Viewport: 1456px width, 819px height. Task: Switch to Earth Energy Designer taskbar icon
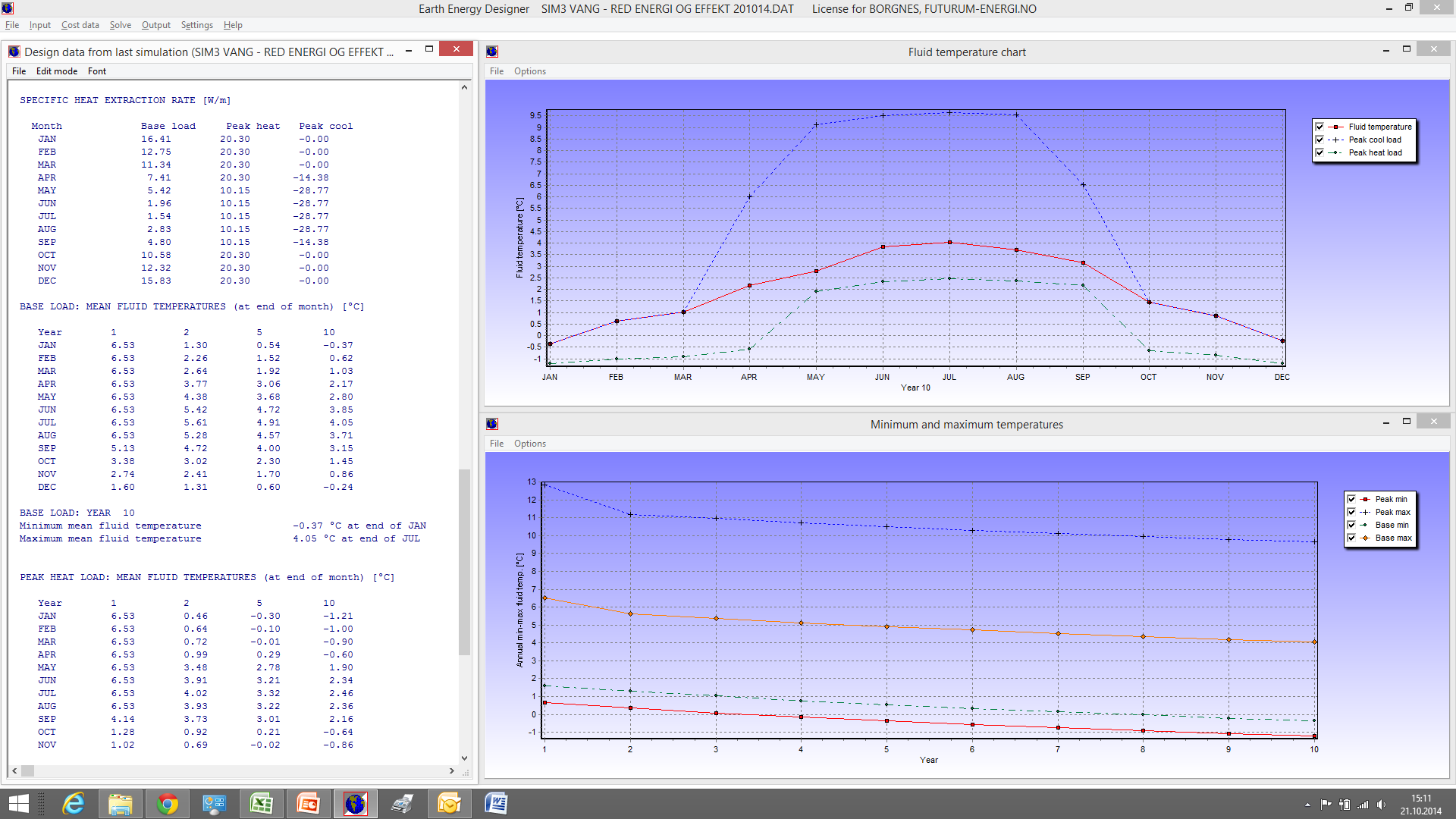point(355,804)
